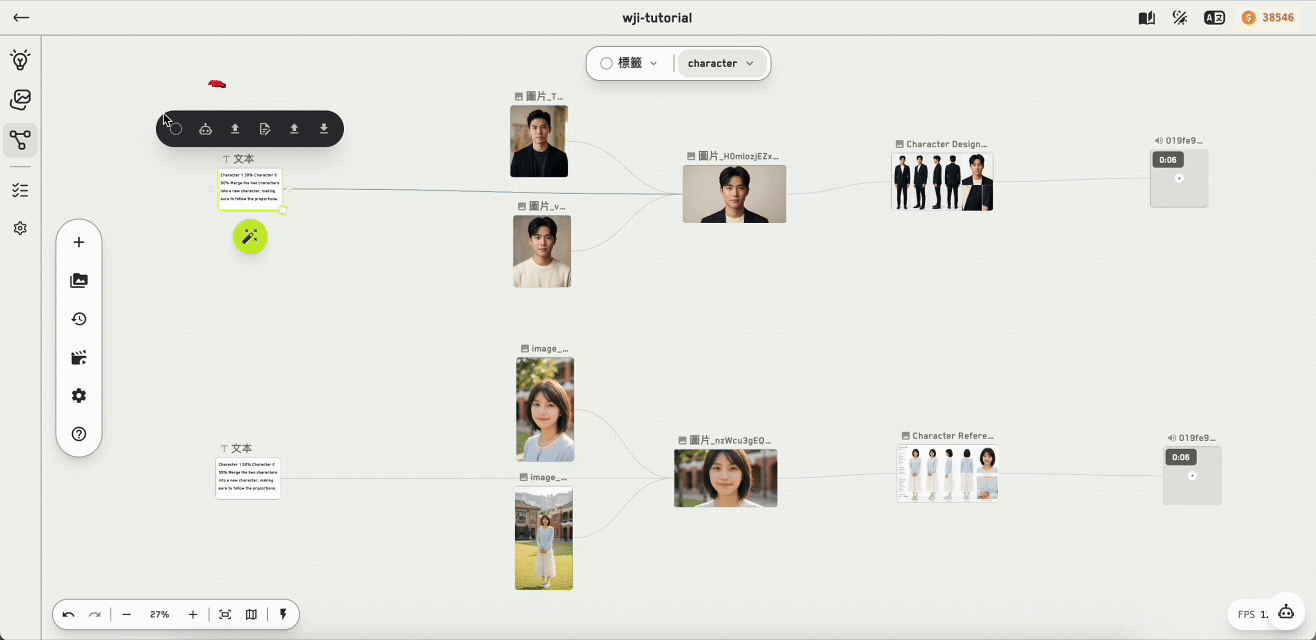Screen dimensions: 1316x640
Task: Click the robot icon in dark node toolbar
Action: (x=205, y=129)
